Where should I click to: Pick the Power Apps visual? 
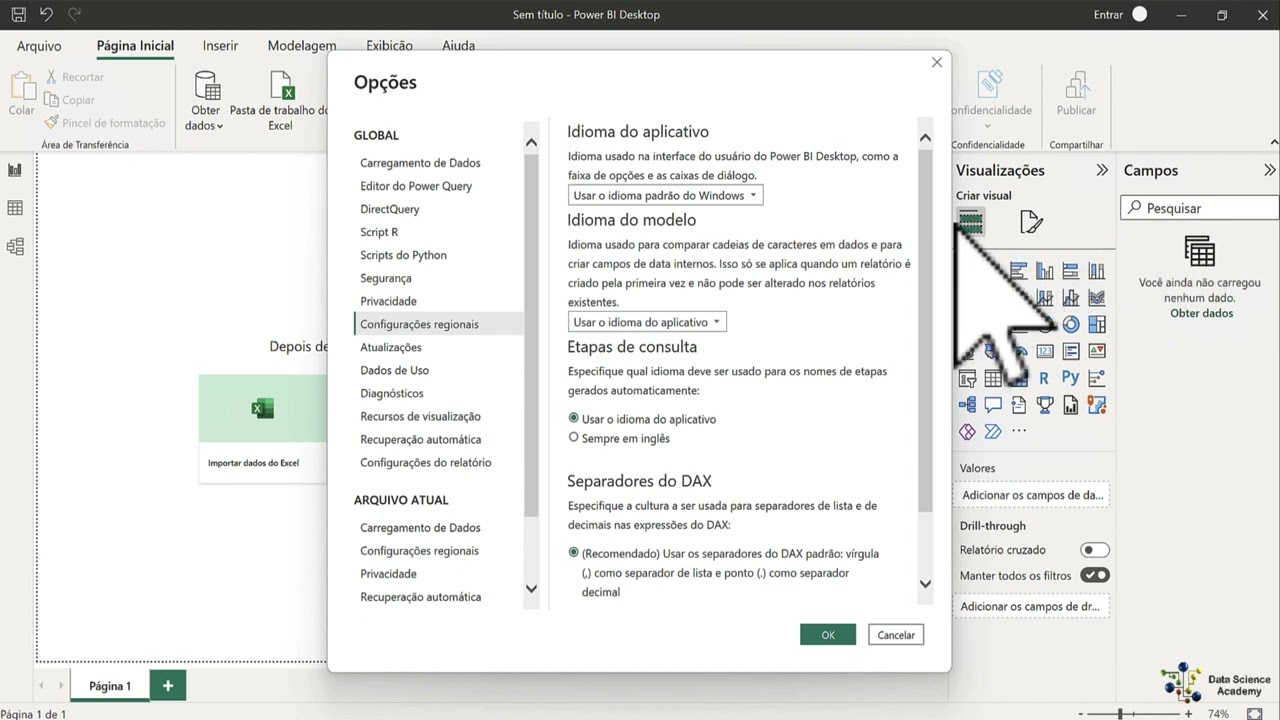tap(967, 432)
